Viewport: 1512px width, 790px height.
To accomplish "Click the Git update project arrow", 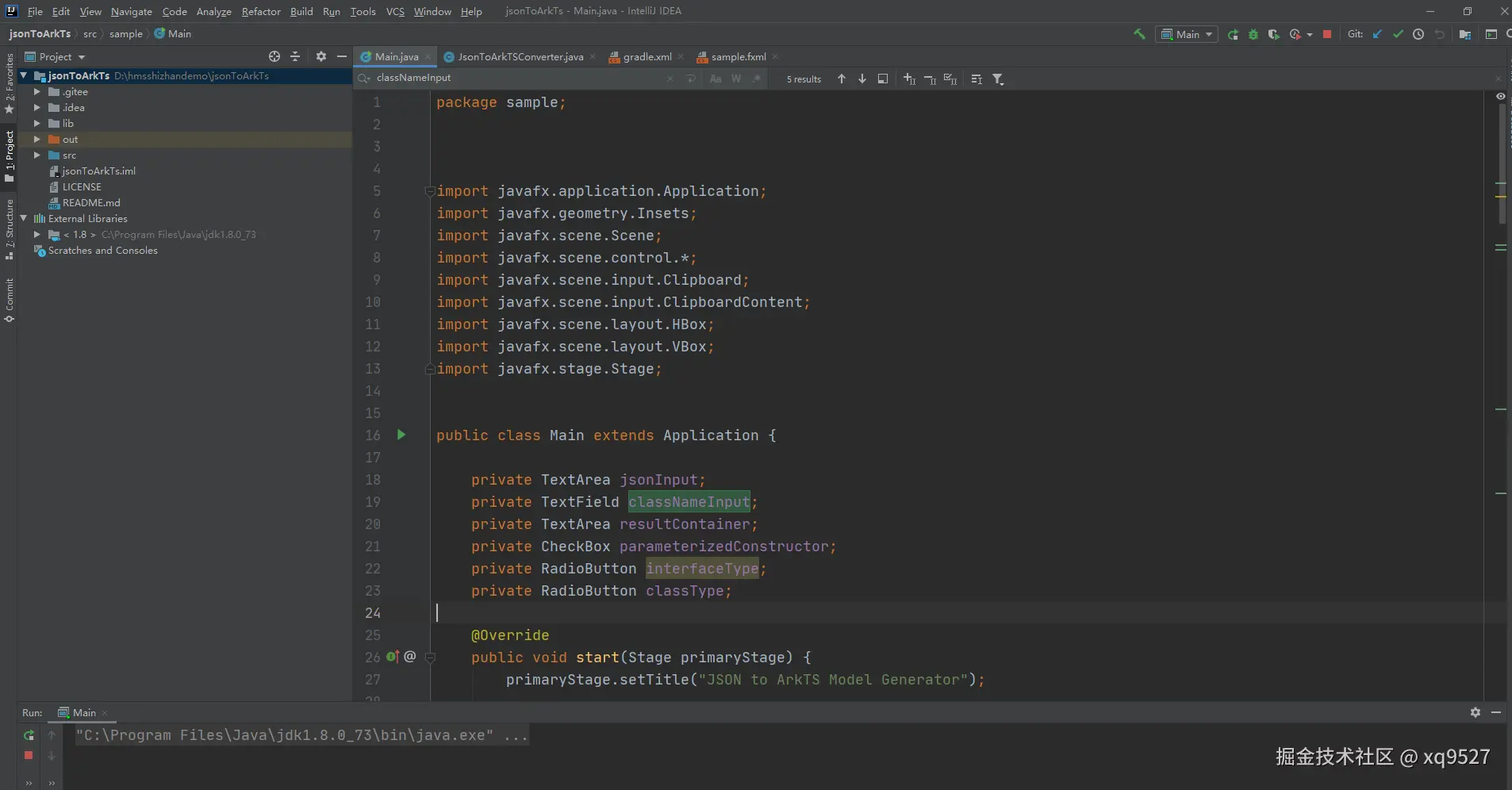I will pyautogui.click(x=1377, y=34).
